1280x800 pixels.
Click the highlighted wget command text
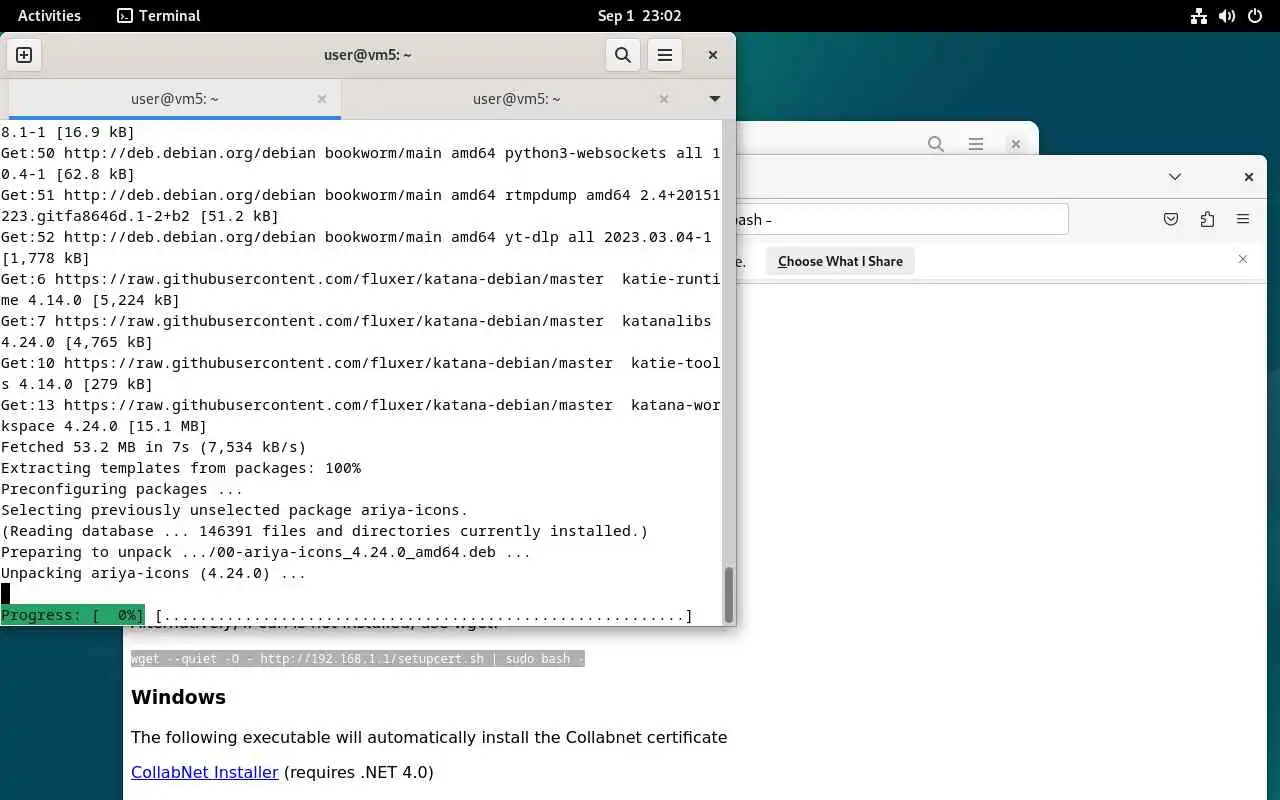357,659
